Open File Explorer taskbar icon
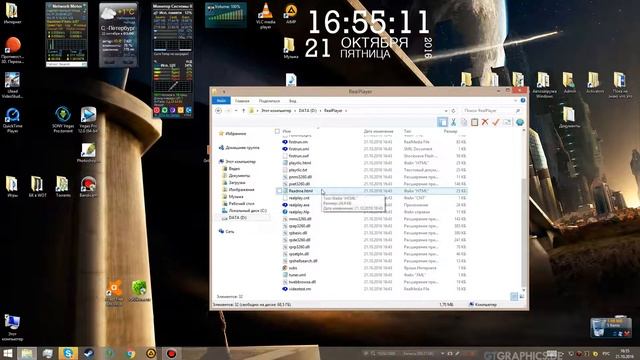Image resolution: width=640 pixels, height=360 pixels. 27,353
